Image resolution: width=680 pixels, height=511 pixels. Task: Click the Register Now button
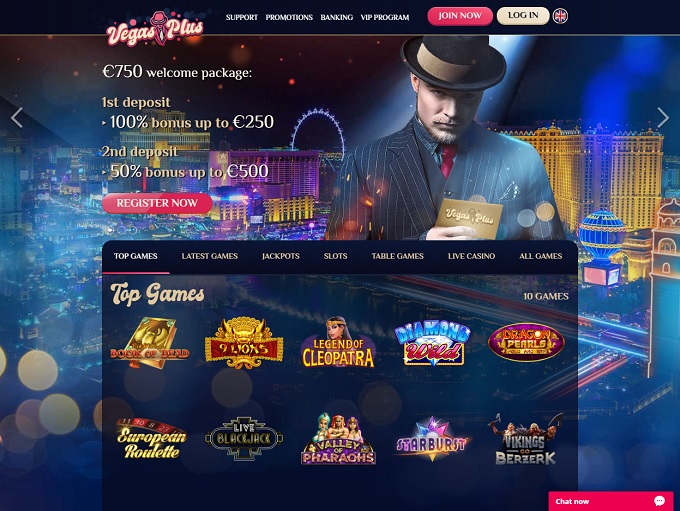tap(157, 203)
